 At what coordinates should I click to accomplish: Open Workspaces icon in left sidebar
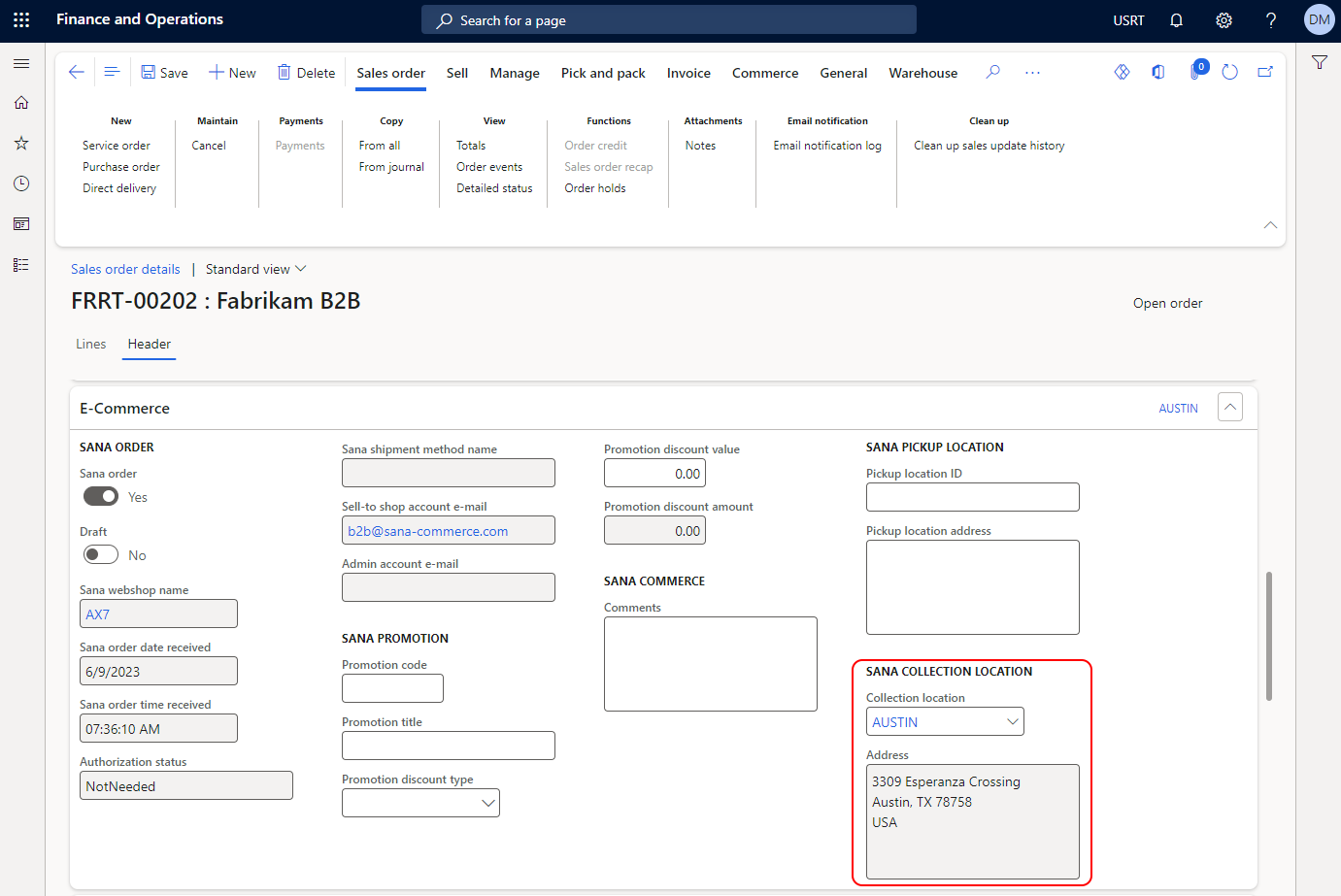[x=21, y=224]
